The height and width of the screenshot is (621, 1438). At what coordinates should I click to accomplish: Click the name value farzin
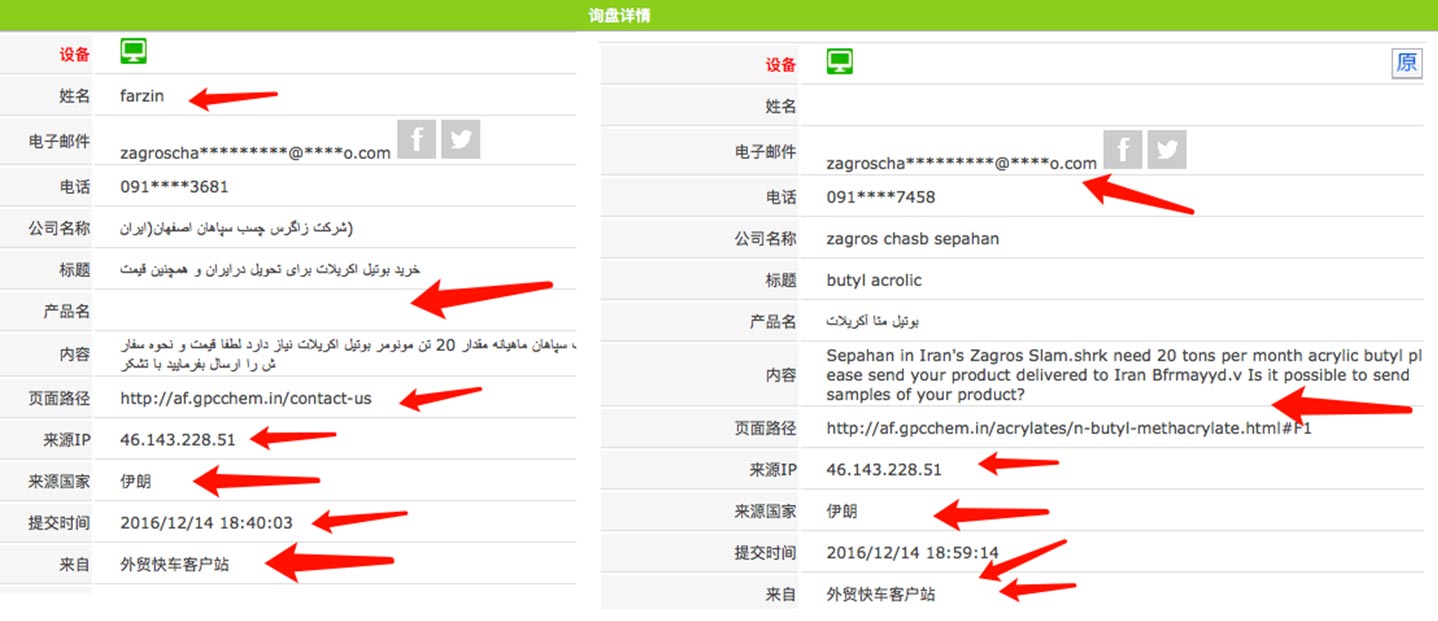pyautogui.click(x=141, y=96)
